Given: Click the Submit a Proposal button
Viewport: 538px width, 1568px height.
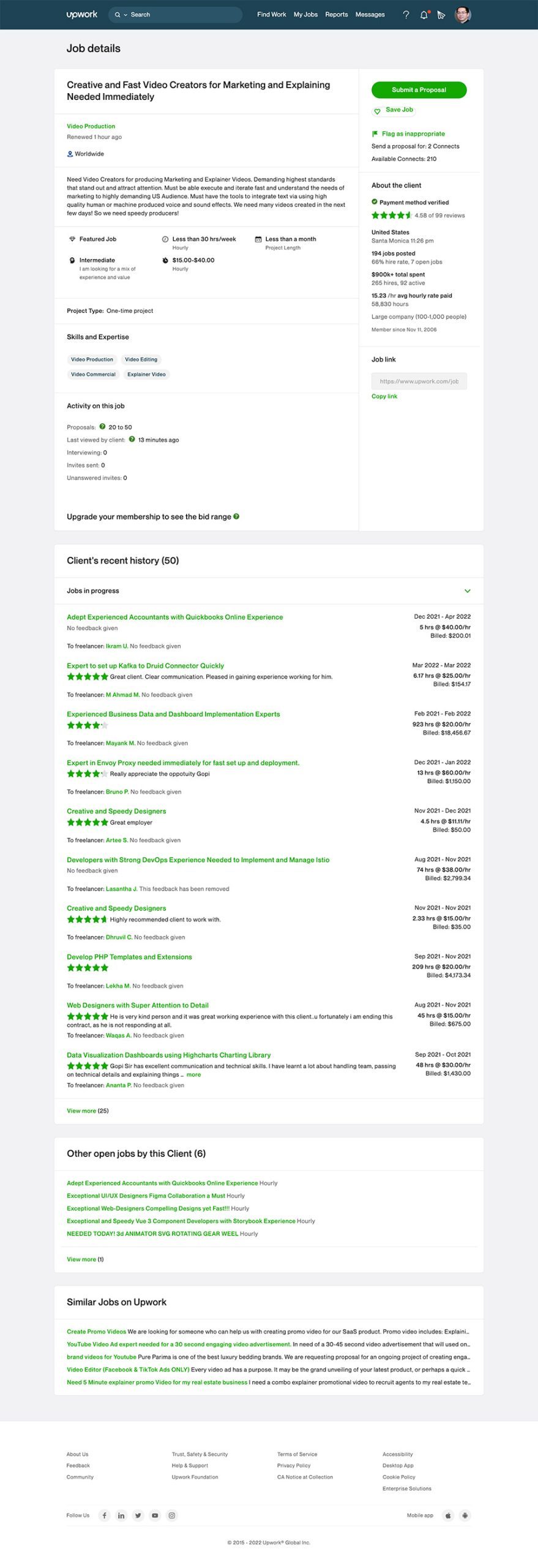Looking at the screenshot, I should tap(419, 90).
